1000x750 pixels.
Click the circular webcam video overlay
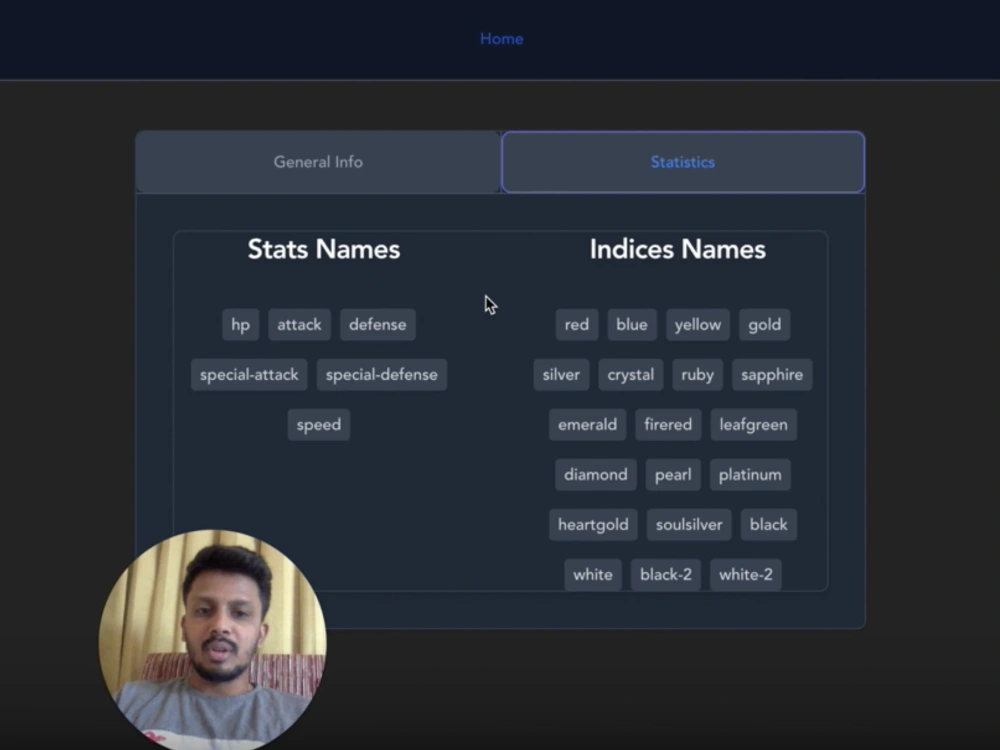click(212, 640)
